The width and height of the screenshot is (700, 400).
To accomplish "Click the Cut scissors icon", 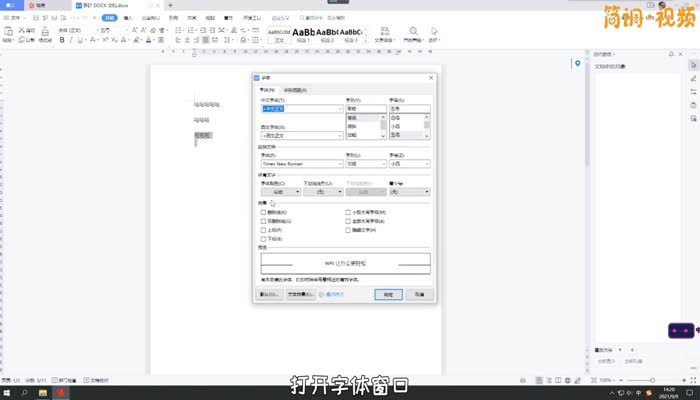I will point(21,30).
